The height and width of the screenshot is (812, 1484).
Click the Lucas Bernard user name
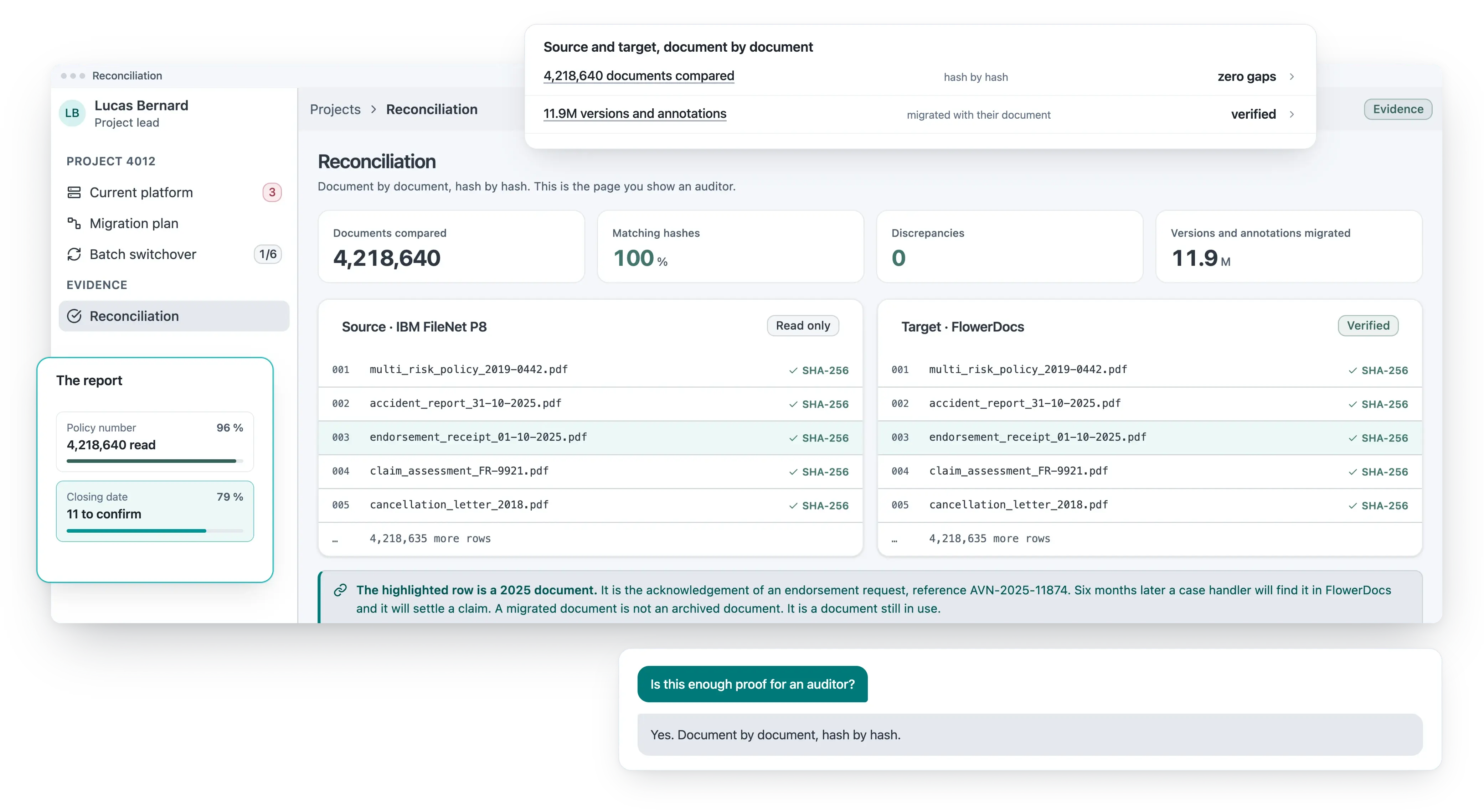141,105
